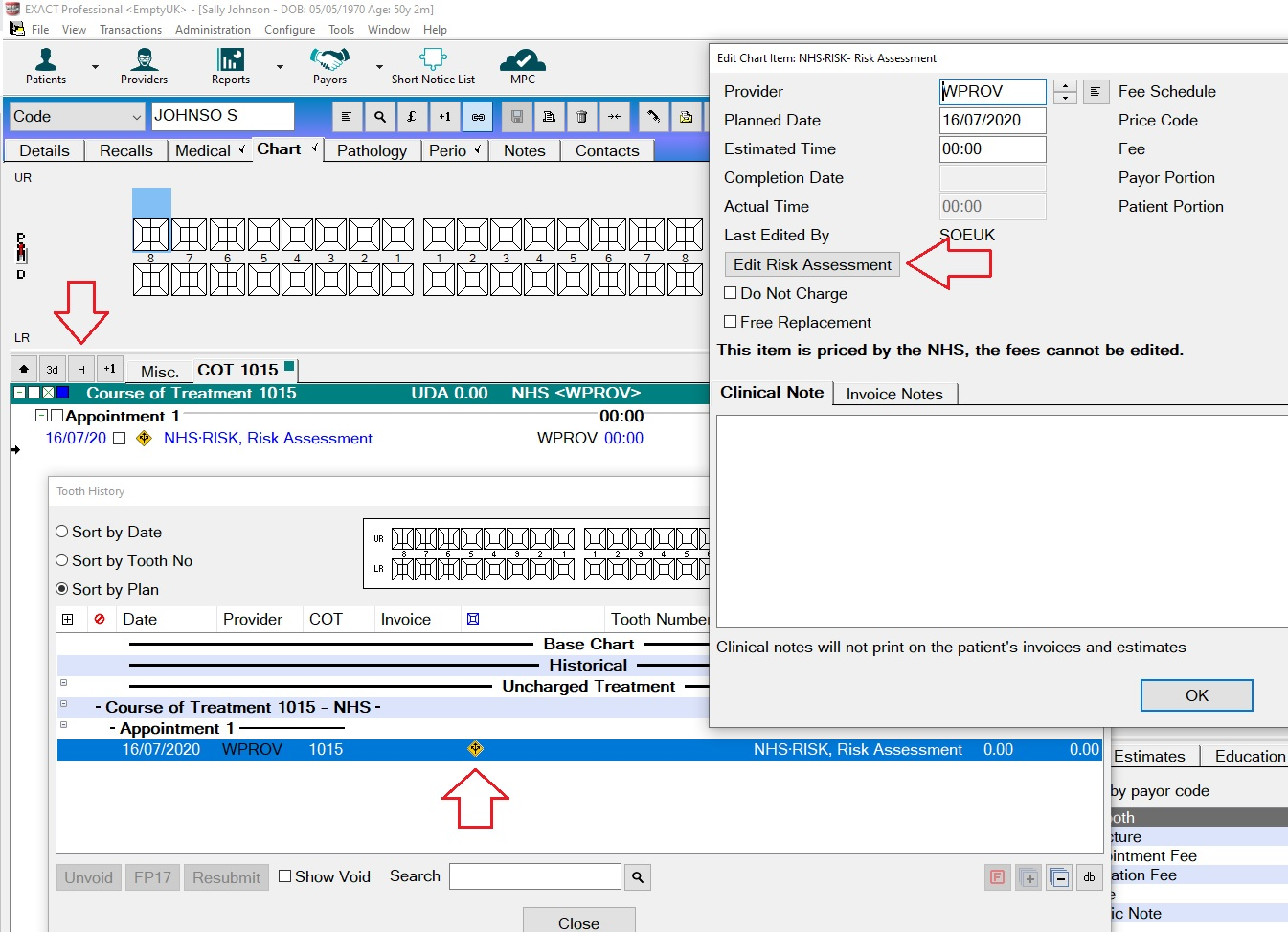1288x932 pixels.
Task: Click the trash bin delete icon
Action: (x=581, y=117)
